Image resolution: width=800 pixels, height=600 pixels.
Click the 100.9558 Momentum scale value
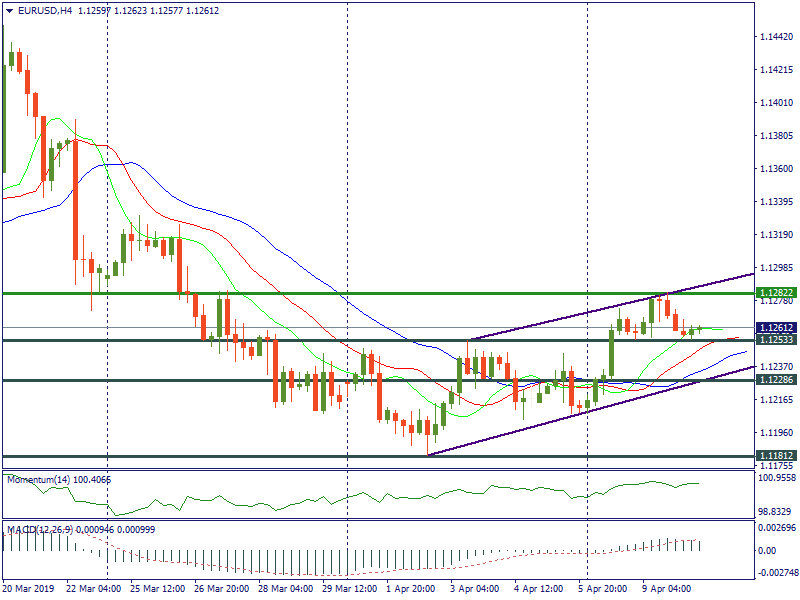(776, 478)
